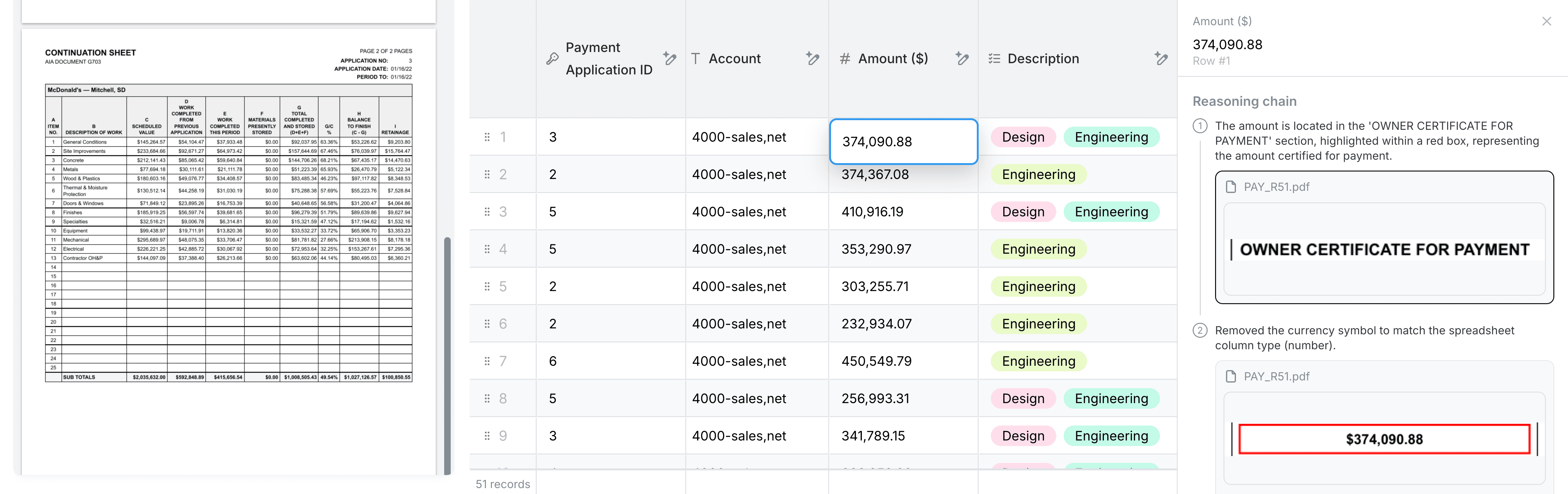The width and height of the screenshot is (1568, 494).
Task: Click the magic wand icon beside Amount ($)
Action: (962, 59)
